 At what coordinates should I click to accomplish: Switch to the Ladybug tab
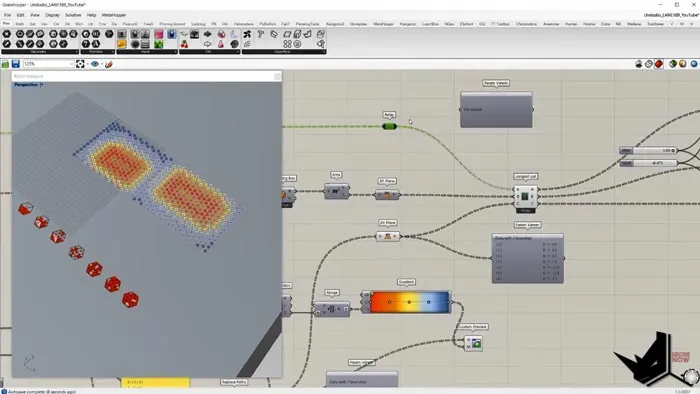tap(198, 24)
